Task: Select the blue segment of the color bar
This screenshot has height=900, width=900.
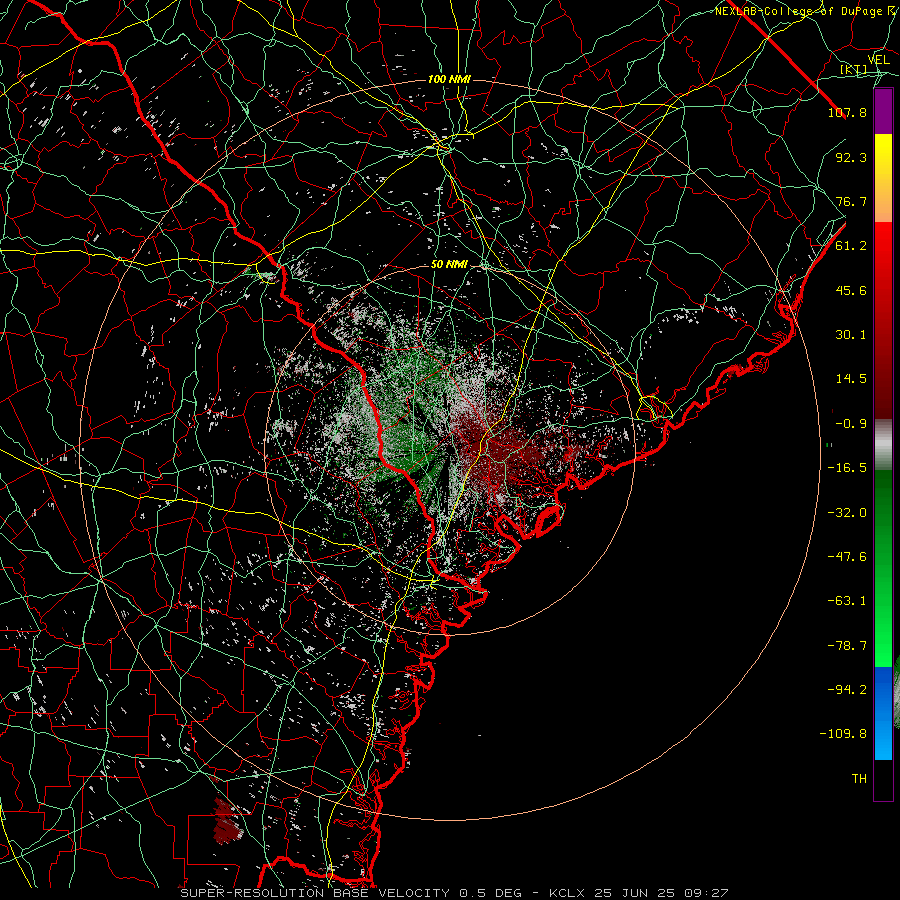Action: point(883,713)
